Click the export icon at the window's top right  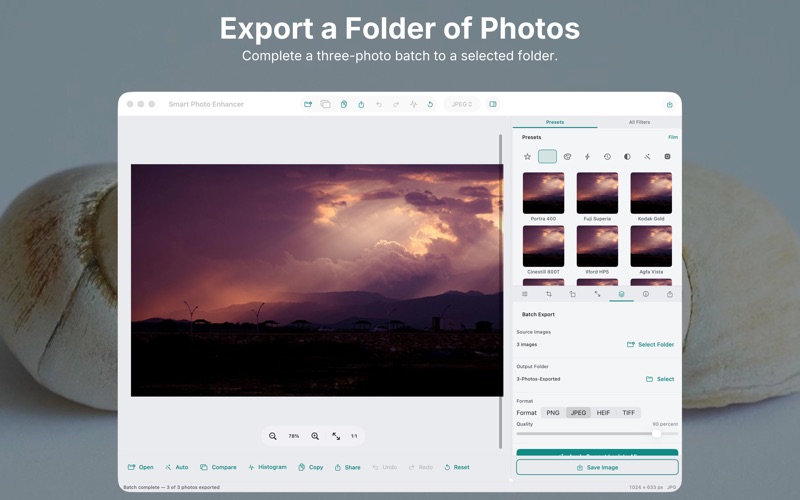coord(669,105)
